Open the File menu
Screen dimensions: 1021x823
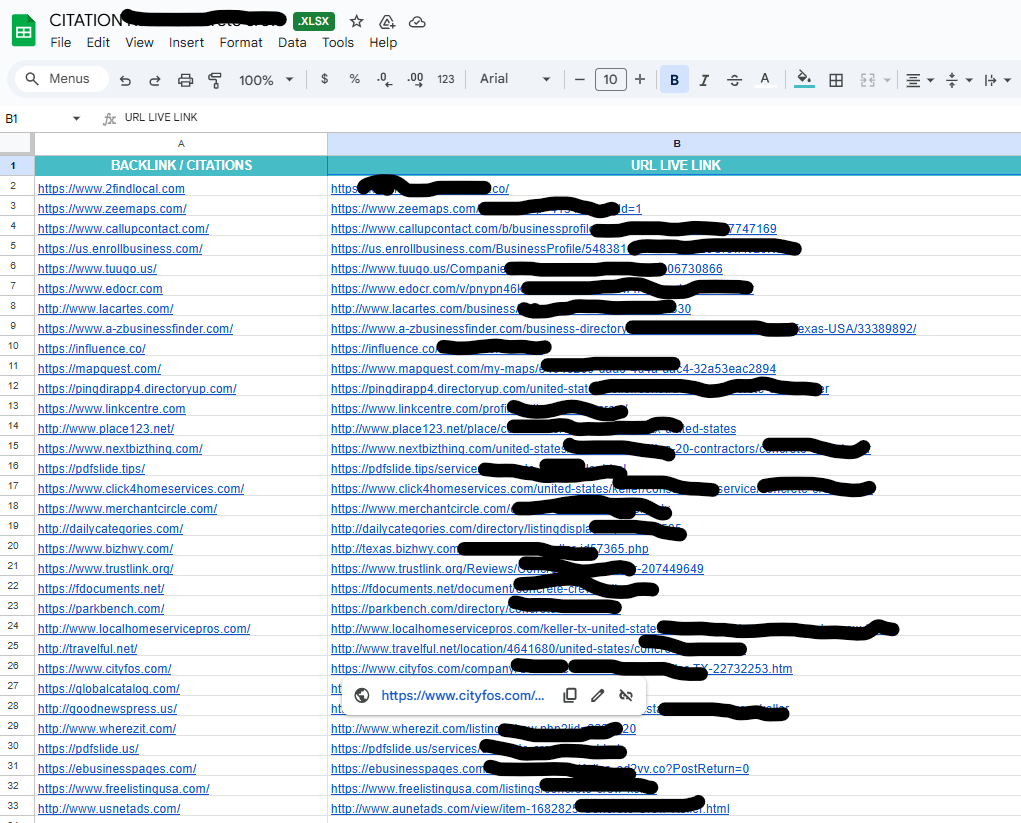point(61,42)
